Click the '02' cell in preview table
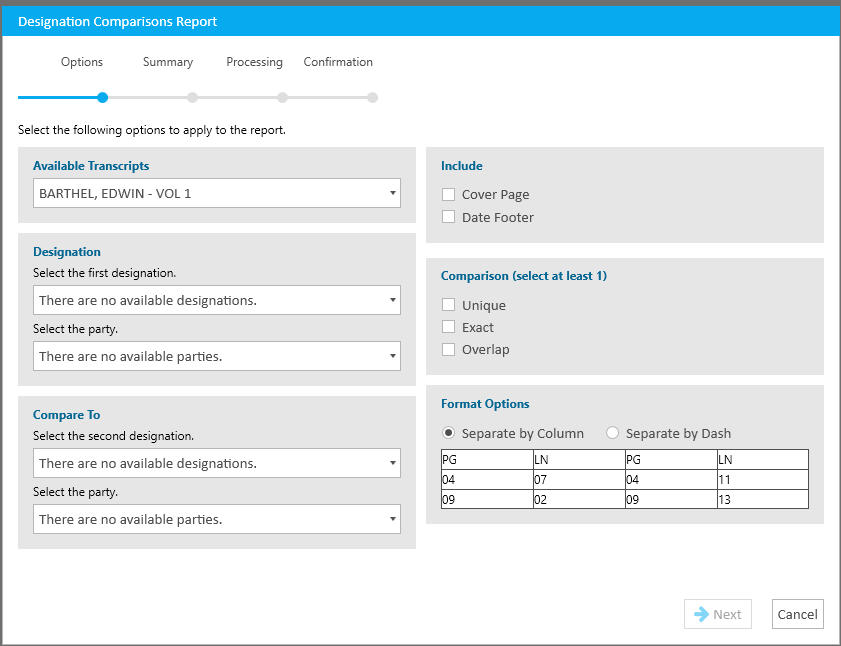 point(579,499)
